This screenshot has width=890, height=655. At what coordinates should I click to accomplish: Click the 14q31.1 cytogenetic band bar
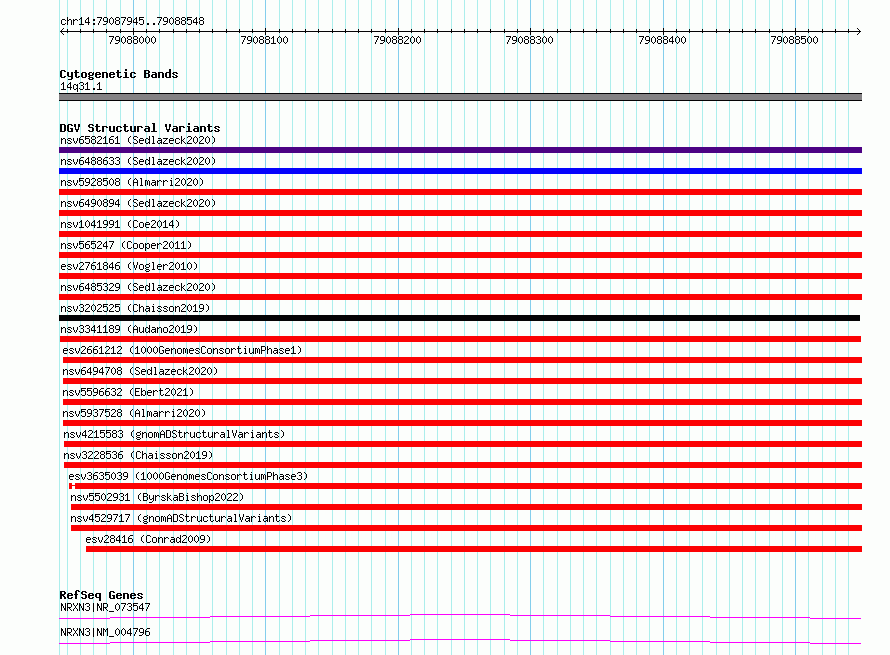point(460,97)
